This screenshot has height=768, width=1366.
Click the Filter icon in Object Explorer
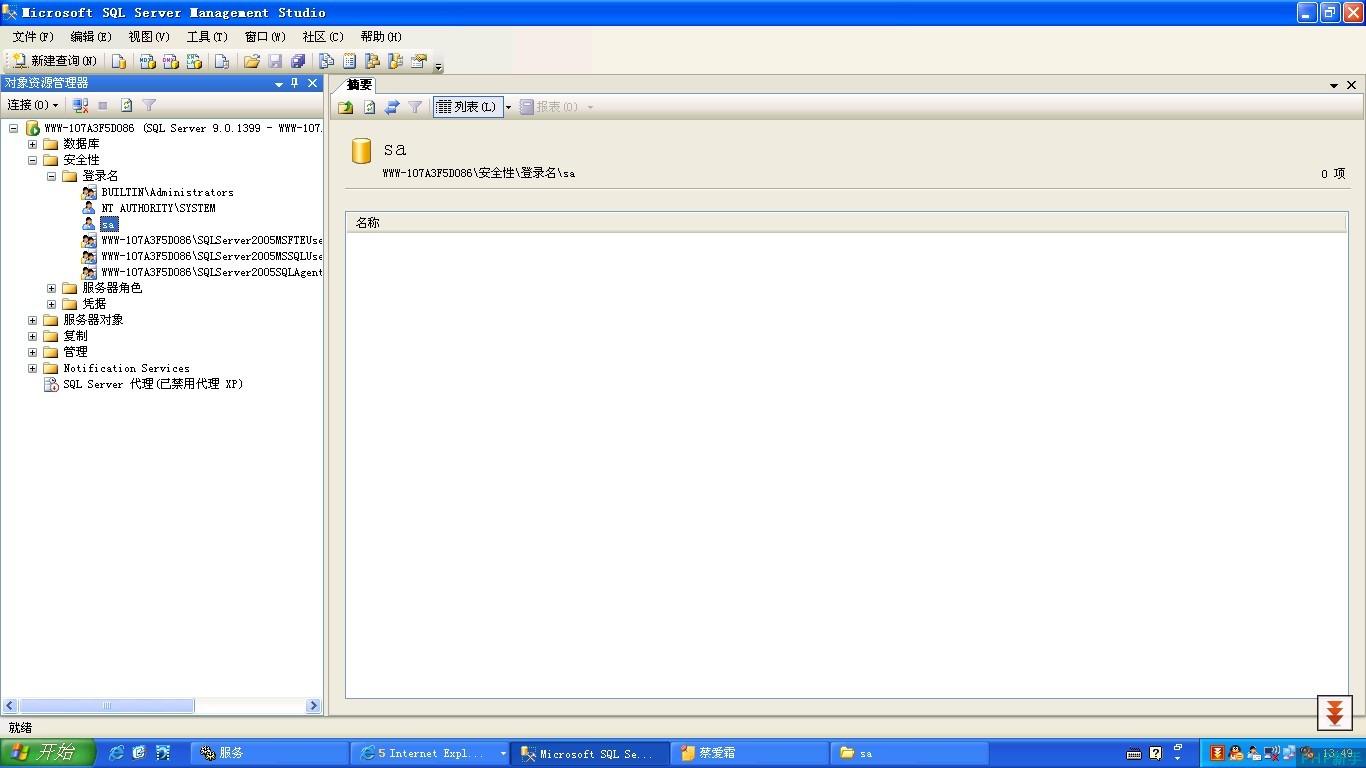click(x=149, y=105)
